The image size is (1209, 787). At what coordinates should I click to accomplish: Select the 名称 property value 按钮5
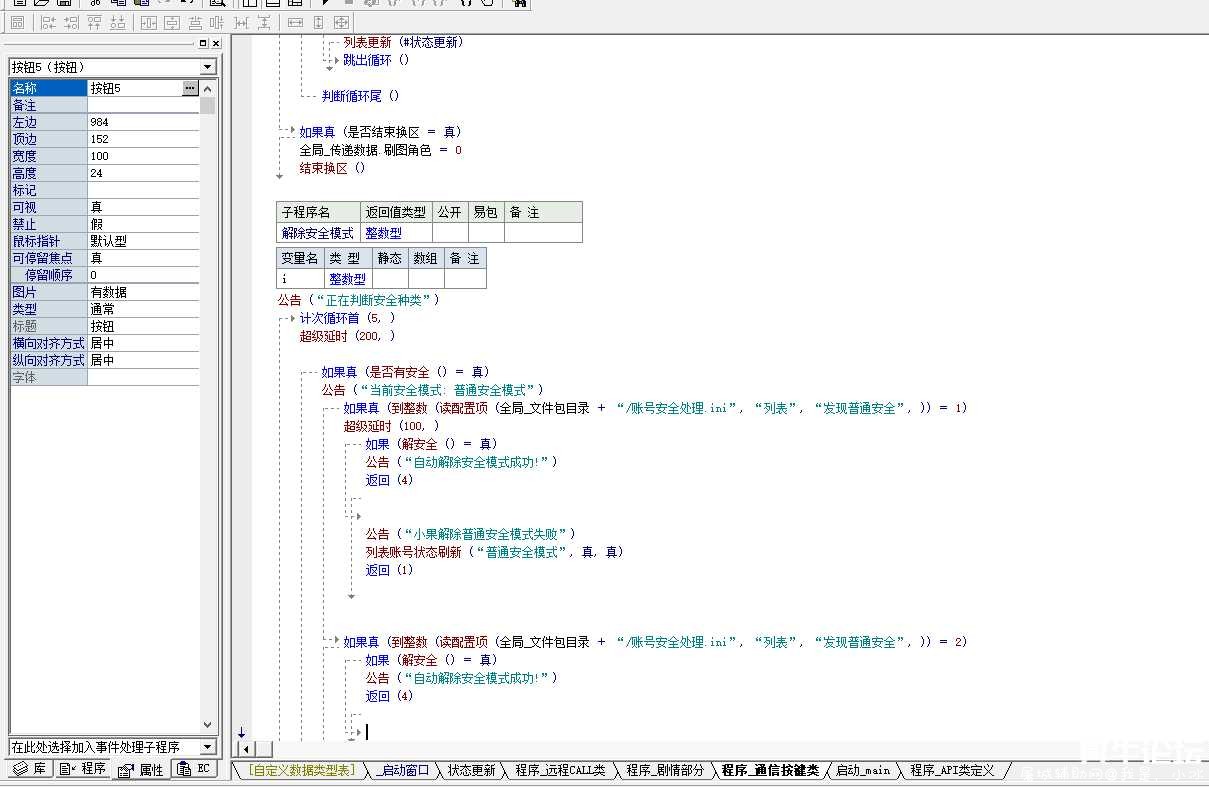pyautogui.click(x=135, y=88)
